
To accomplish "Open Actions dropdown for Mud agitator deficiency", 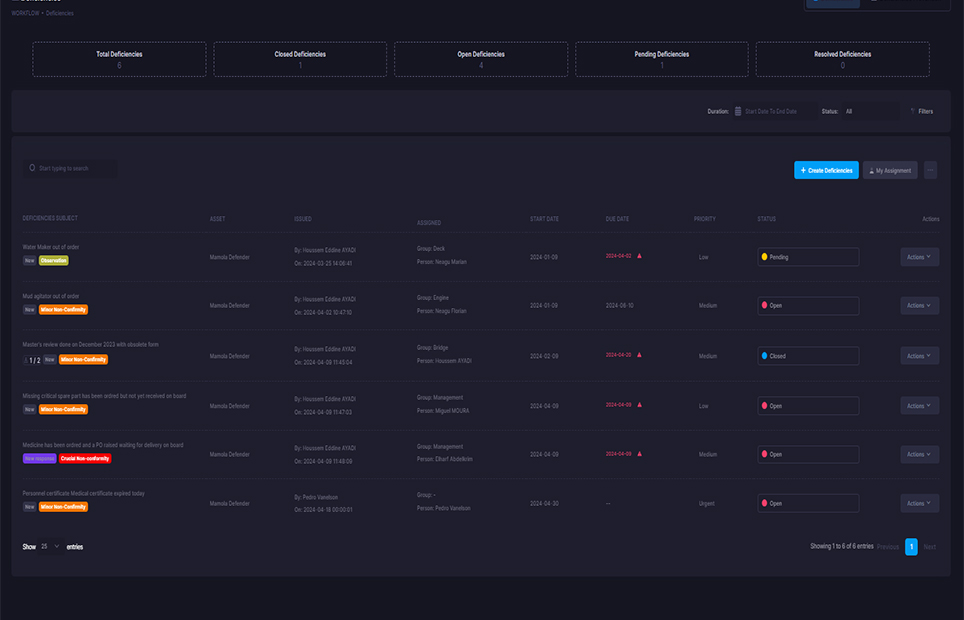I will point(918,305).
